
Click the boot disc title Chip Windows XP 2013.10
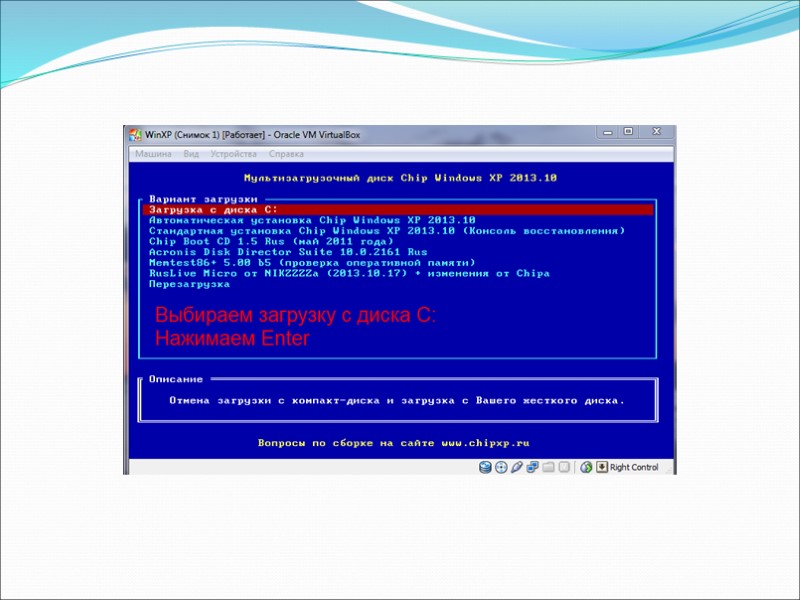click(479, 178)
